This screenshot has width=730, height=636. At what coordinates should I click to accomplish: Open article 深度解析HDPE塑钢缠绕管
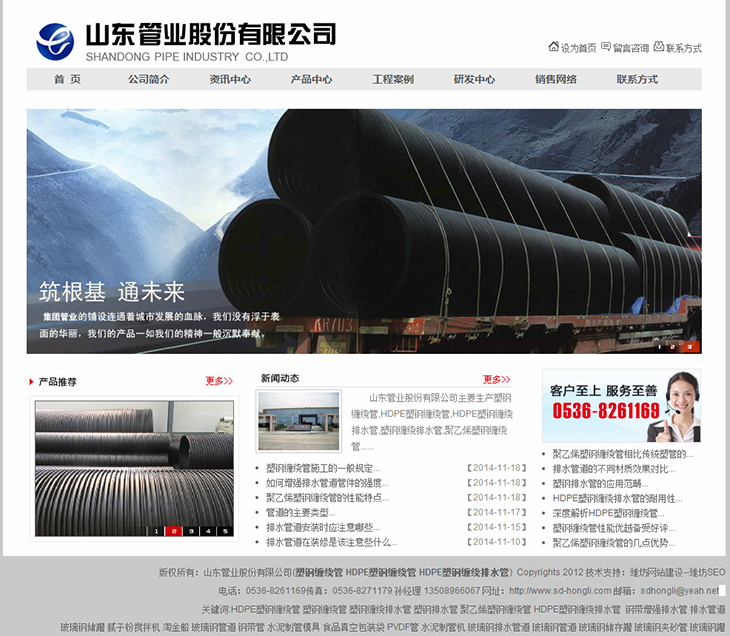tap(608, 513)
